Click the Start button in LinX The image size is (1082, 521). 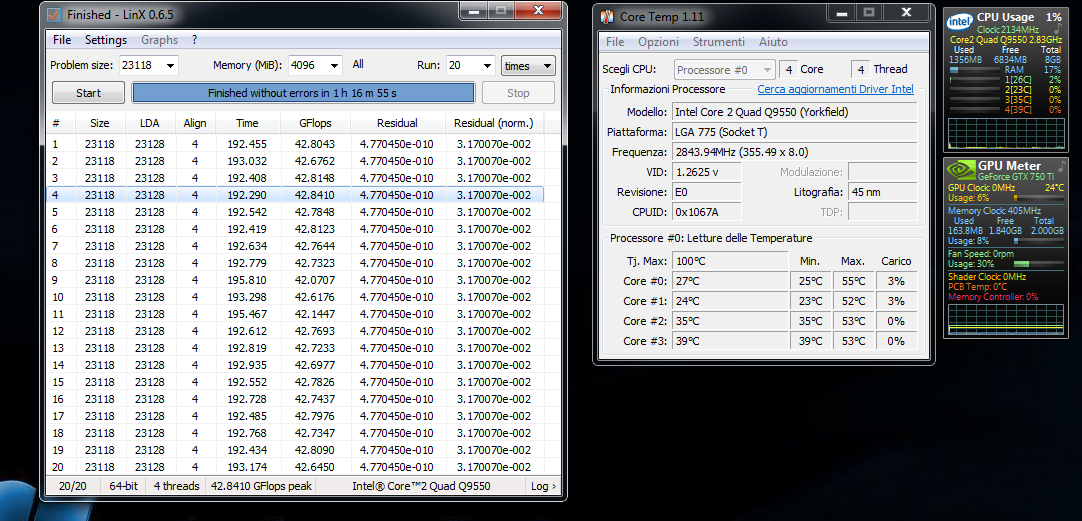[88, 92]
